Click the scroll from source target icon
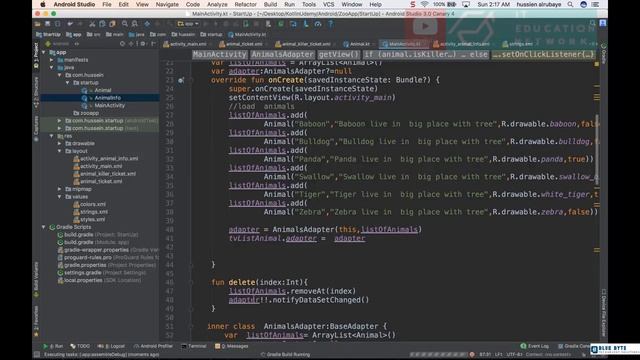 point(122,44)
